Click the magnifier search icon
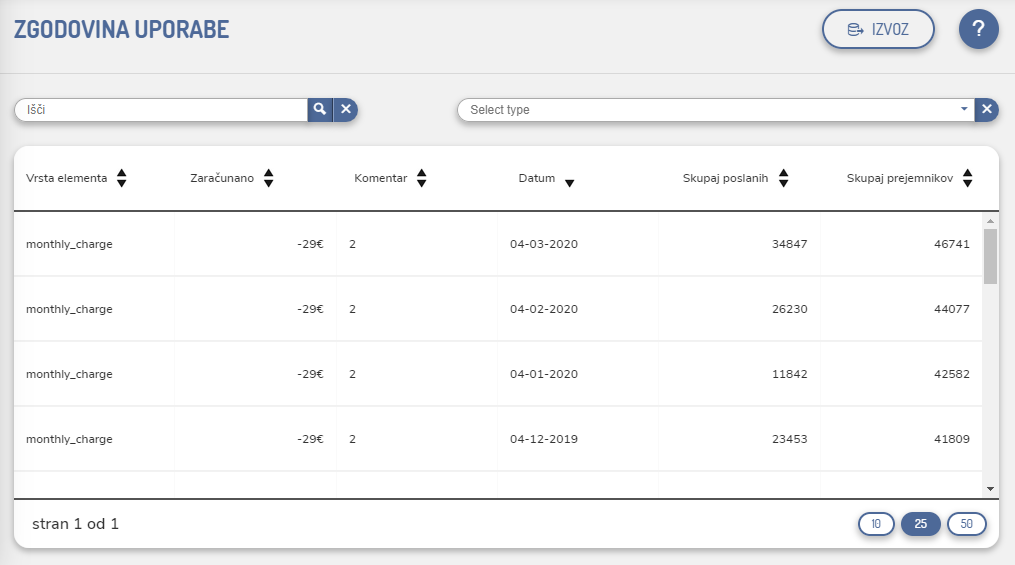This screenshot has width=1015, height=565. pos(319,110)
